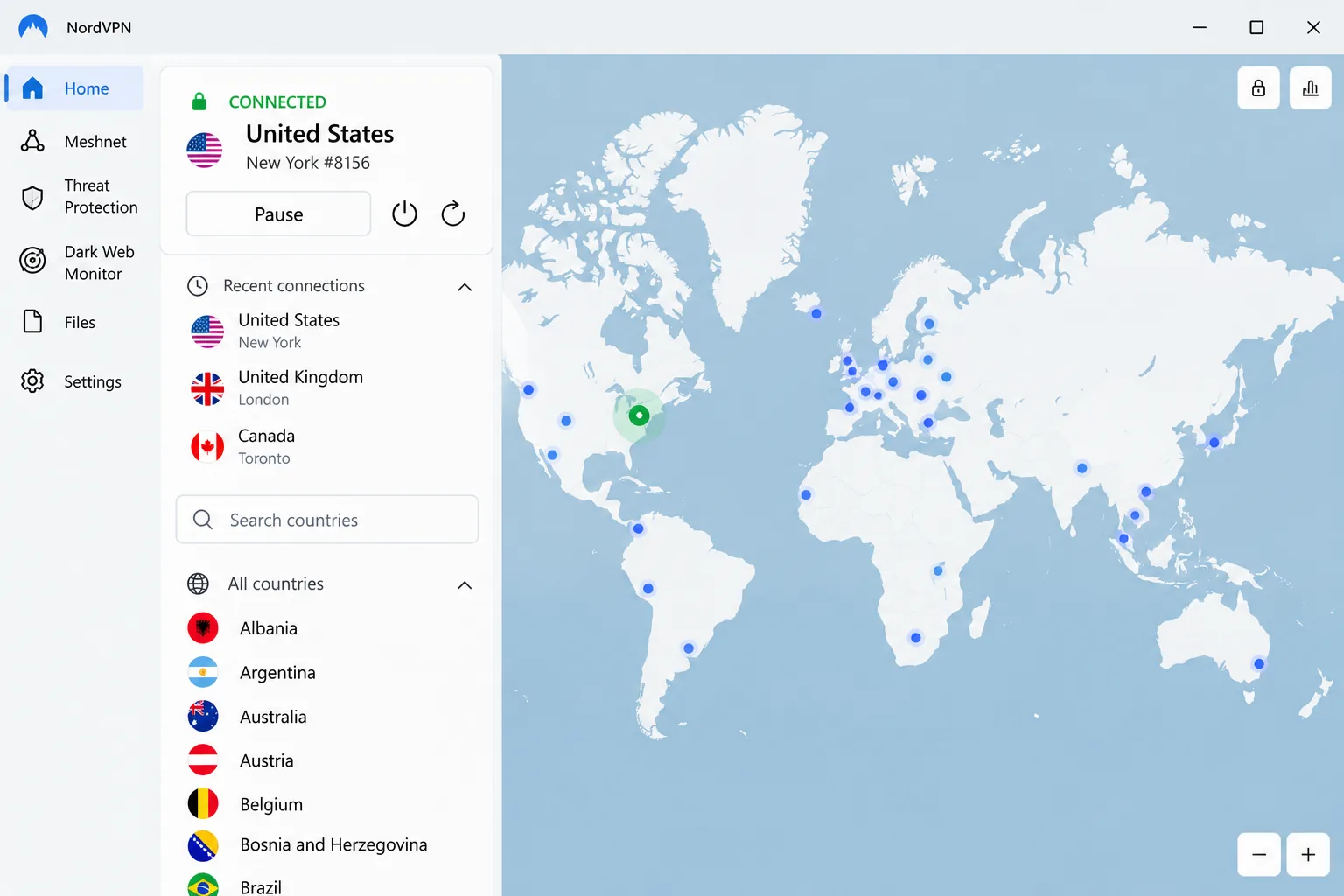The image size is (1344, 896).
Task: Zoom in map with plus button
Action: click(1308, 855)
